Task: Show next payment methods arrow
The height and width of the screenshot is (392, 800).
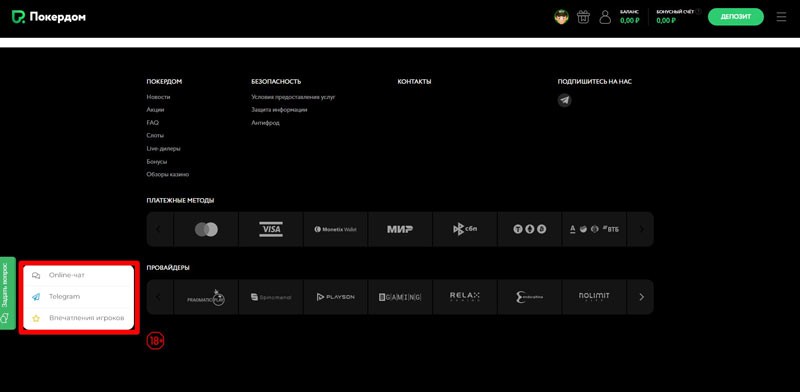Action: coord(641,230)
